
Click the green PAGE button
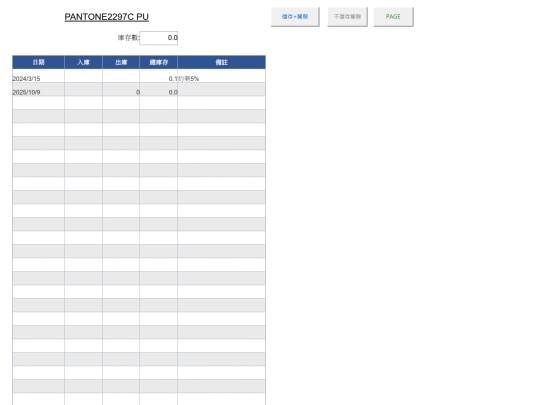point(393,17)
